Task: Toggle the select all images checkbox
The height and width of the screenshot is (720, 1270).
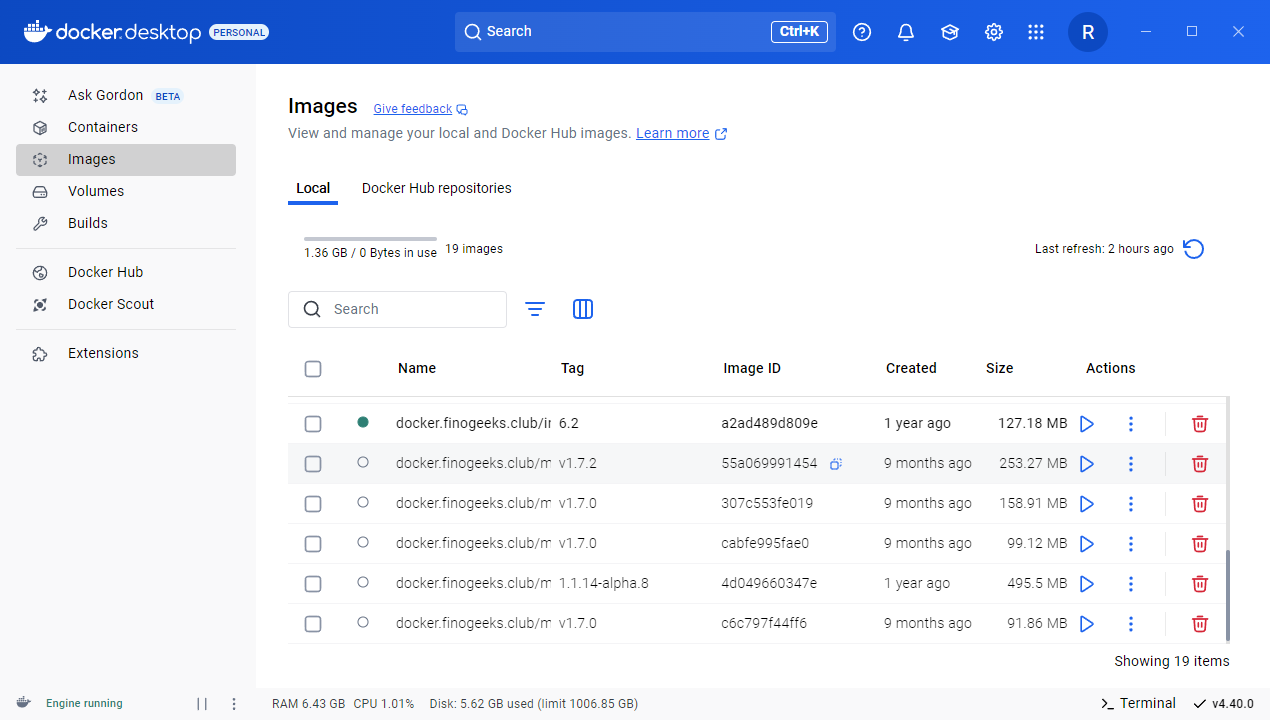Action: 313,369
